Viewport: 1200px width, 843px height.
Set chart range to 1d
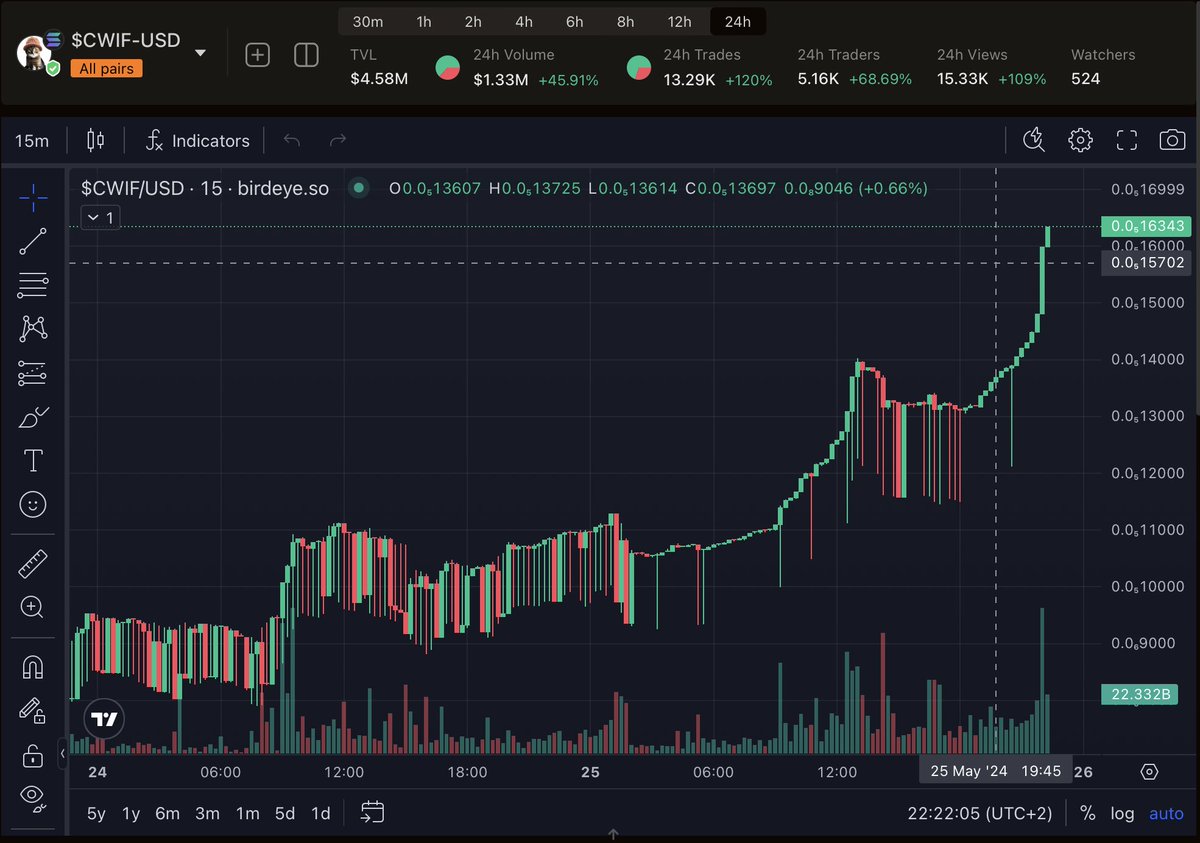[320, 813]
